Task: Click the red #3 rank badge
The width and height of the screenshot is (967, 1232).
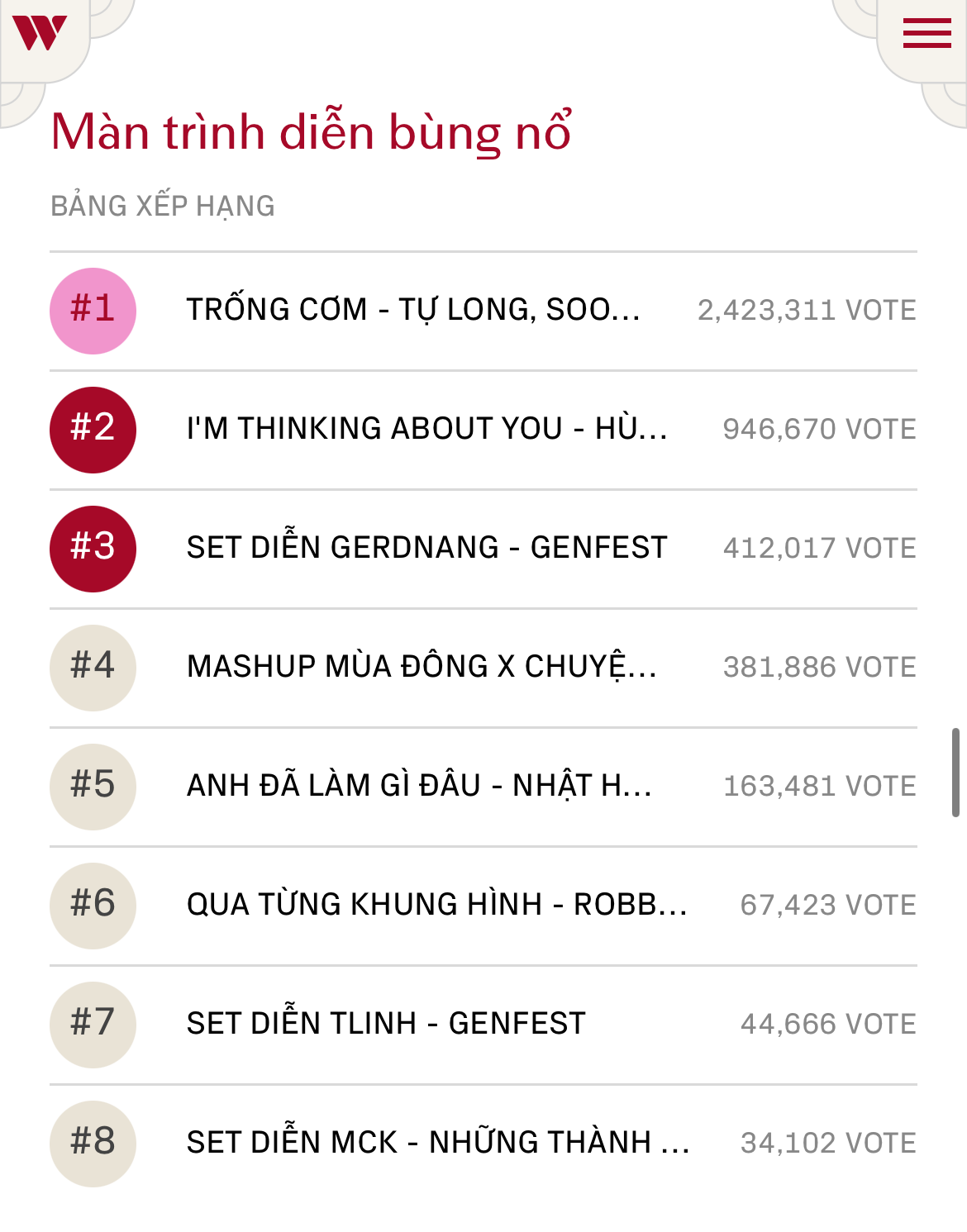Action: pyautogui.click(x=93, y=549)
